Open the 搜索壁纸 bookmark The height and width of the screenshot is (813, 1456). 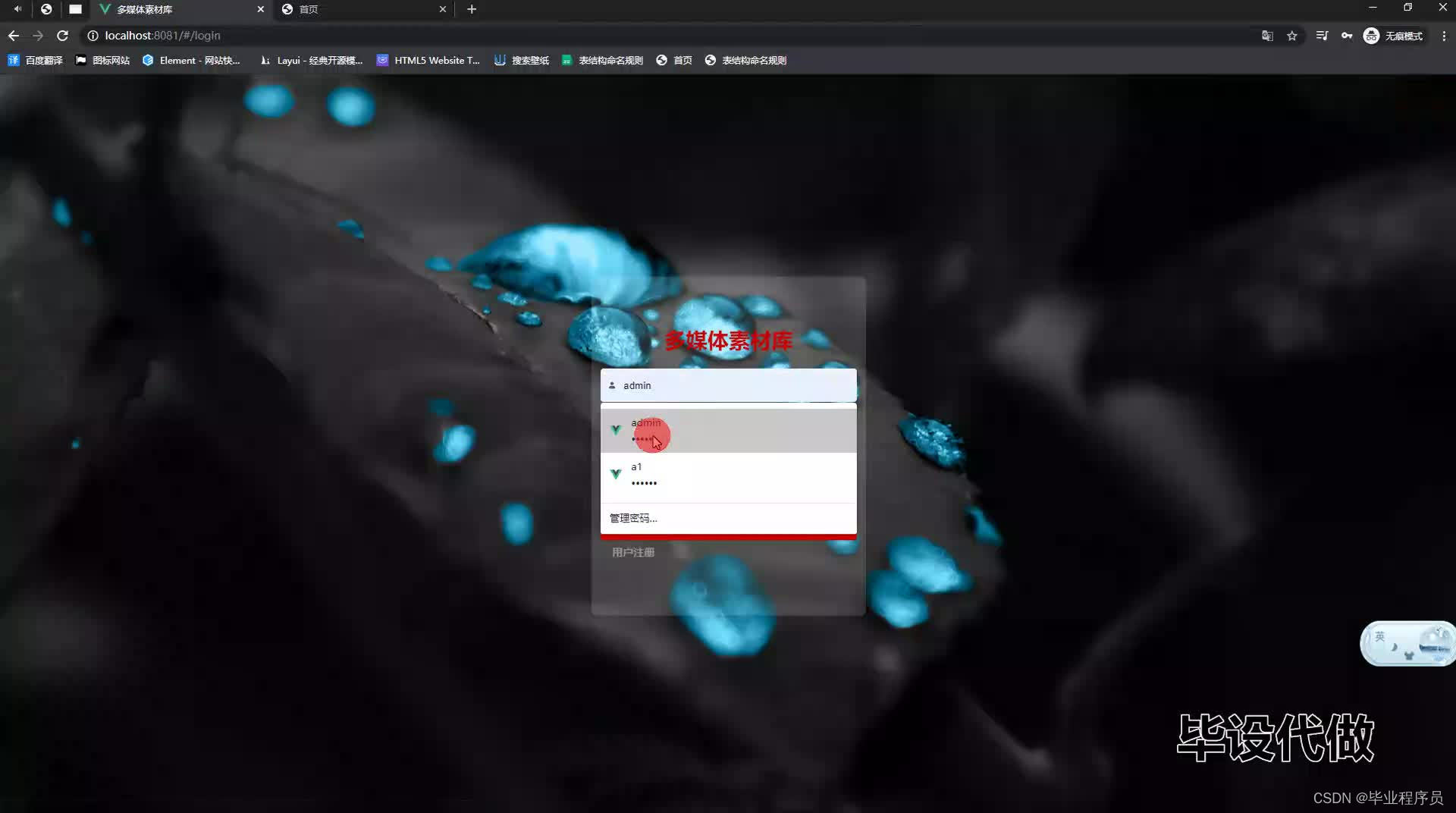[x=522, y=60]
